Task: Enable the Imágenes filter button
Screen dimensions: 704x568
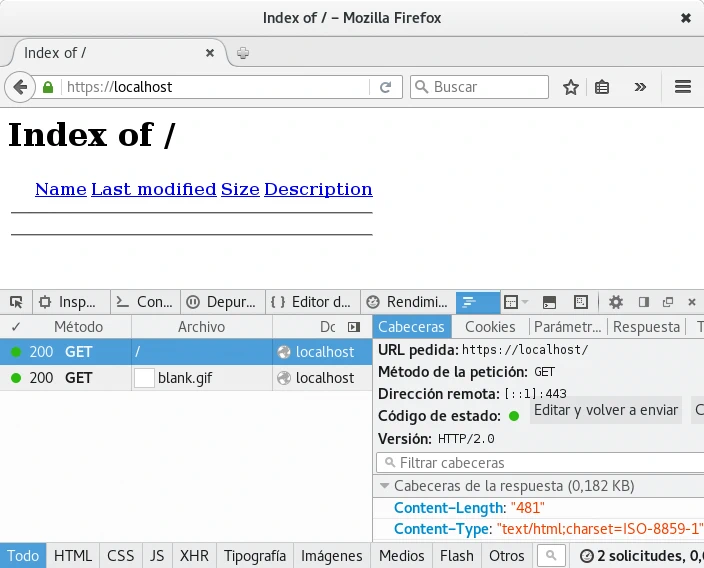Action: 332,556
